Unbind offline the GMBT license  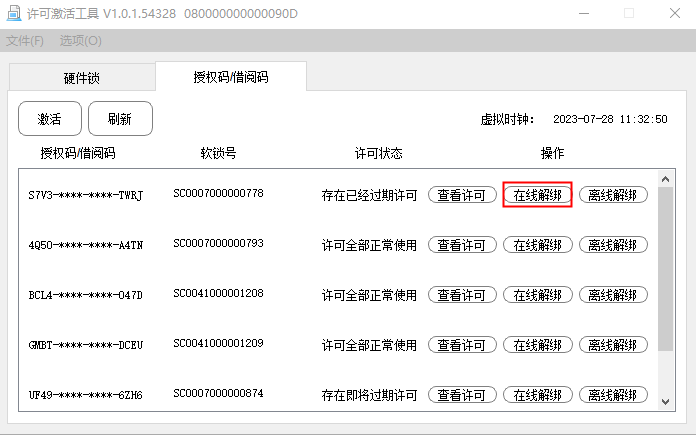[613, 345]
